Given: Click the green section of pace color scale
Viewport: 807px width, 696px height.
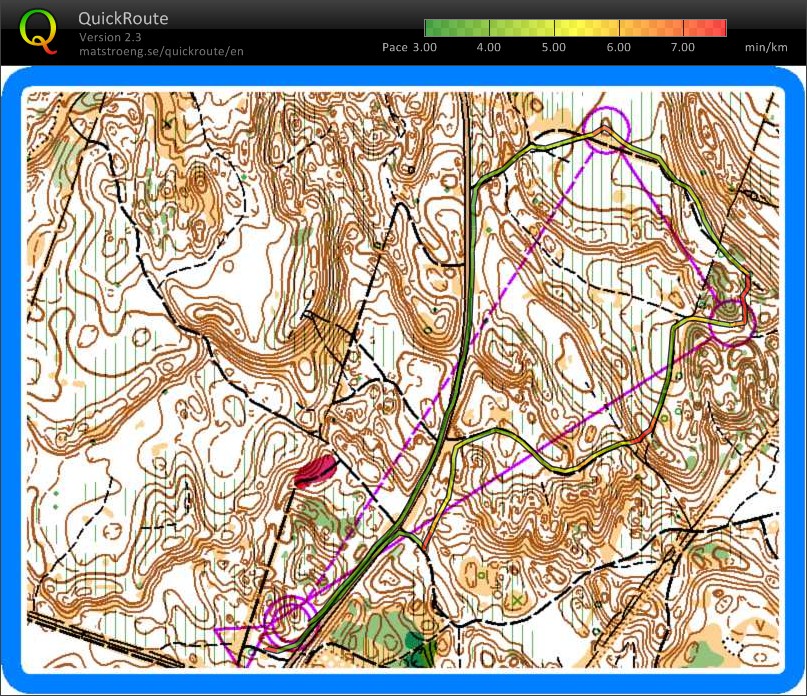Looking at the screenshot, I should [x=457, y=28].
